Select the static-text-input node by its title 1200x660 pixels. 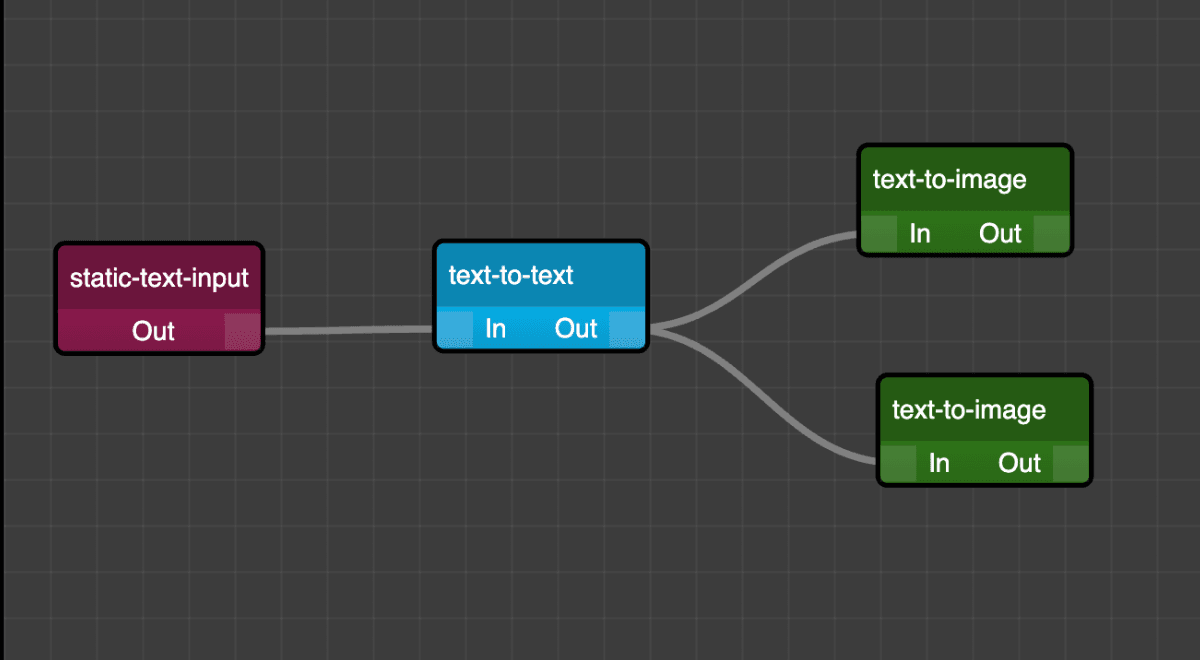[x=159, y=278]
